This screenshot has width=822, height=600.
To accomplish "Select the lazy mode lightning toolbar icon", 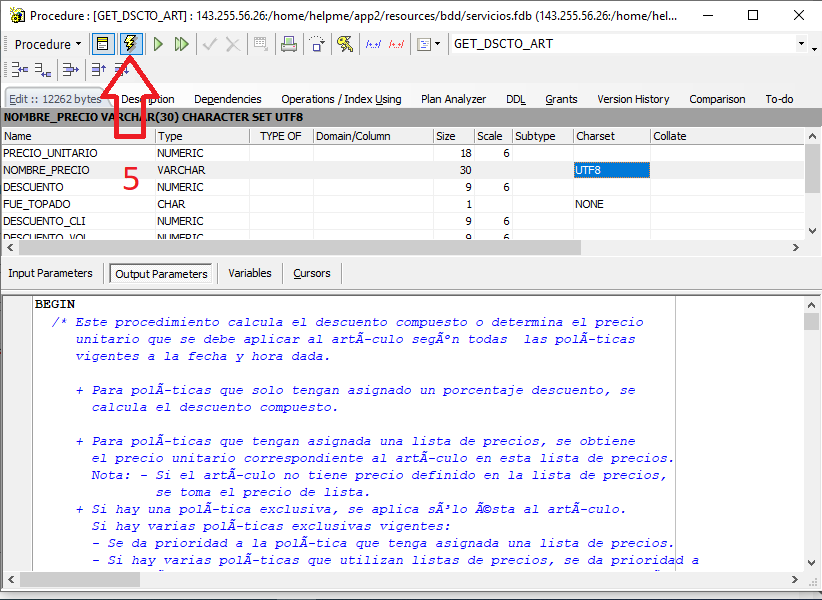I will click(132, 44).
